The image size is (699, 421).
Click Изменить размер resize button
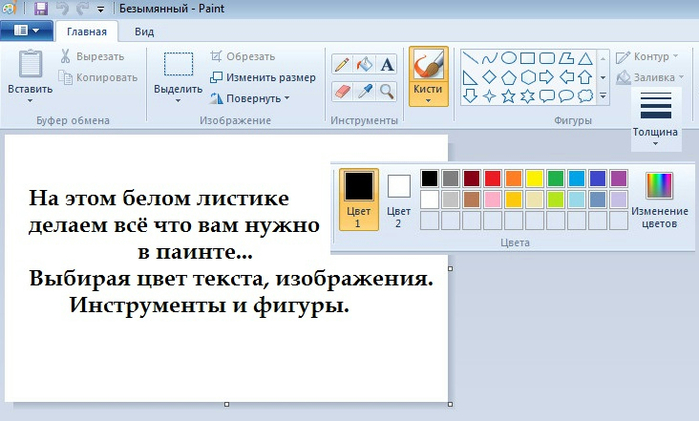pos(263,78)
